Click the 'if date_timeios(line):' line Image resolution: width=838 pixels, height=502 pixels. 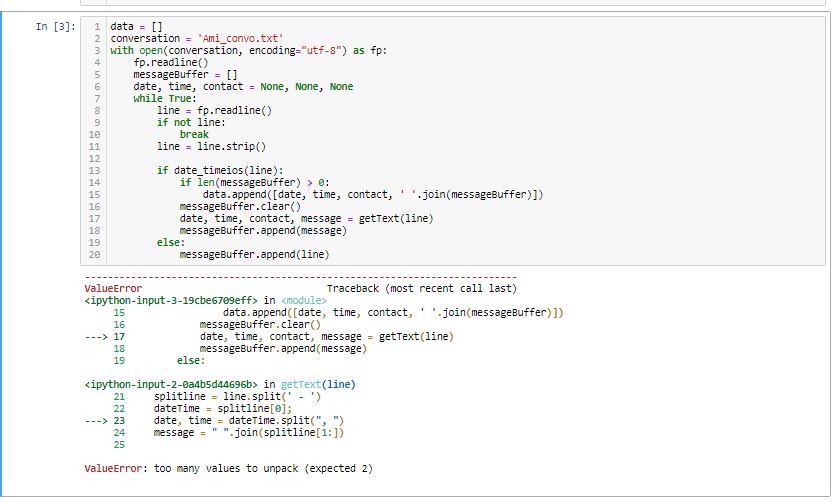[220, 171]
